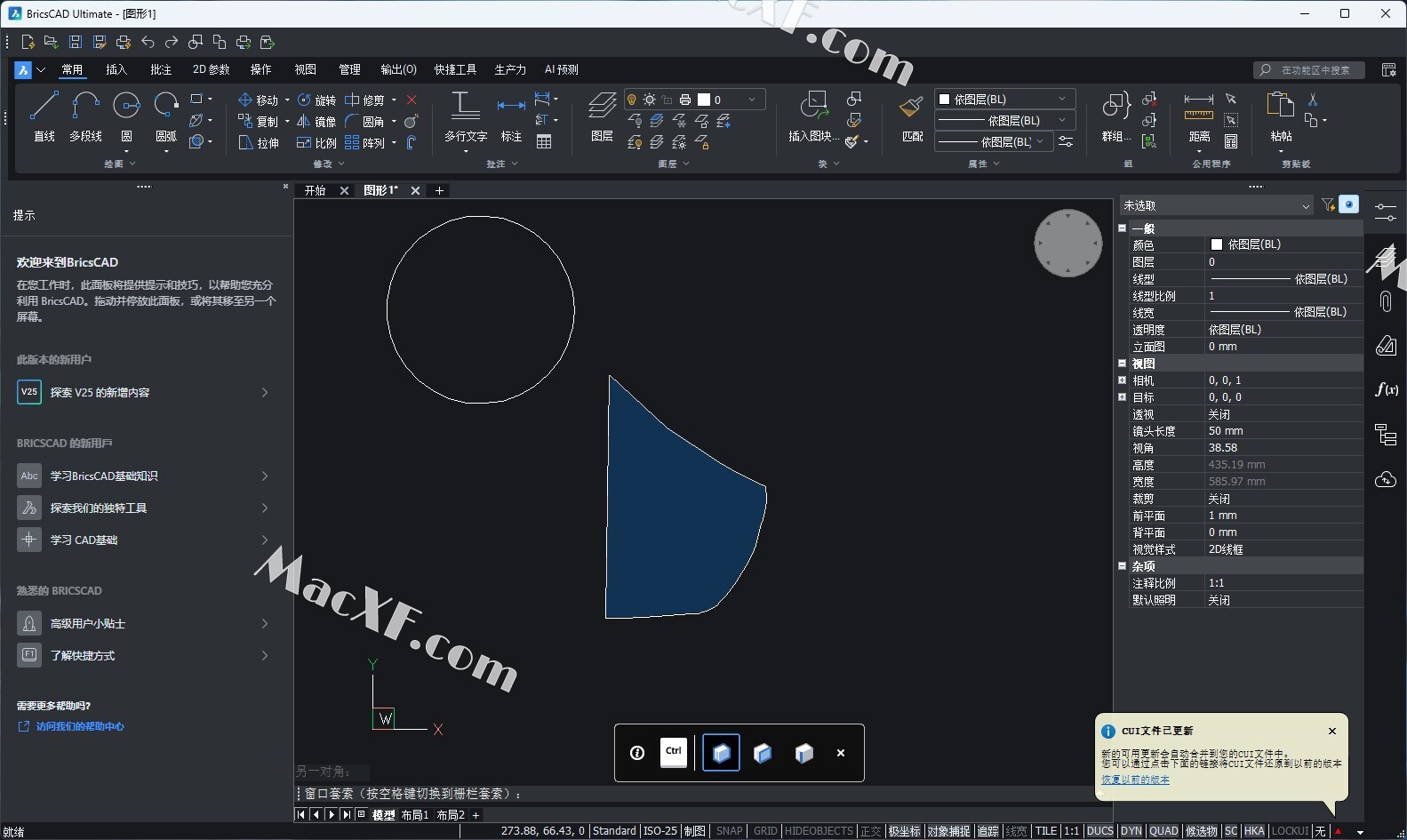This screenshot has width=1407, height=840.
Task: Open the 2D参数 ribbon tab
Action: tap(211, 69)
